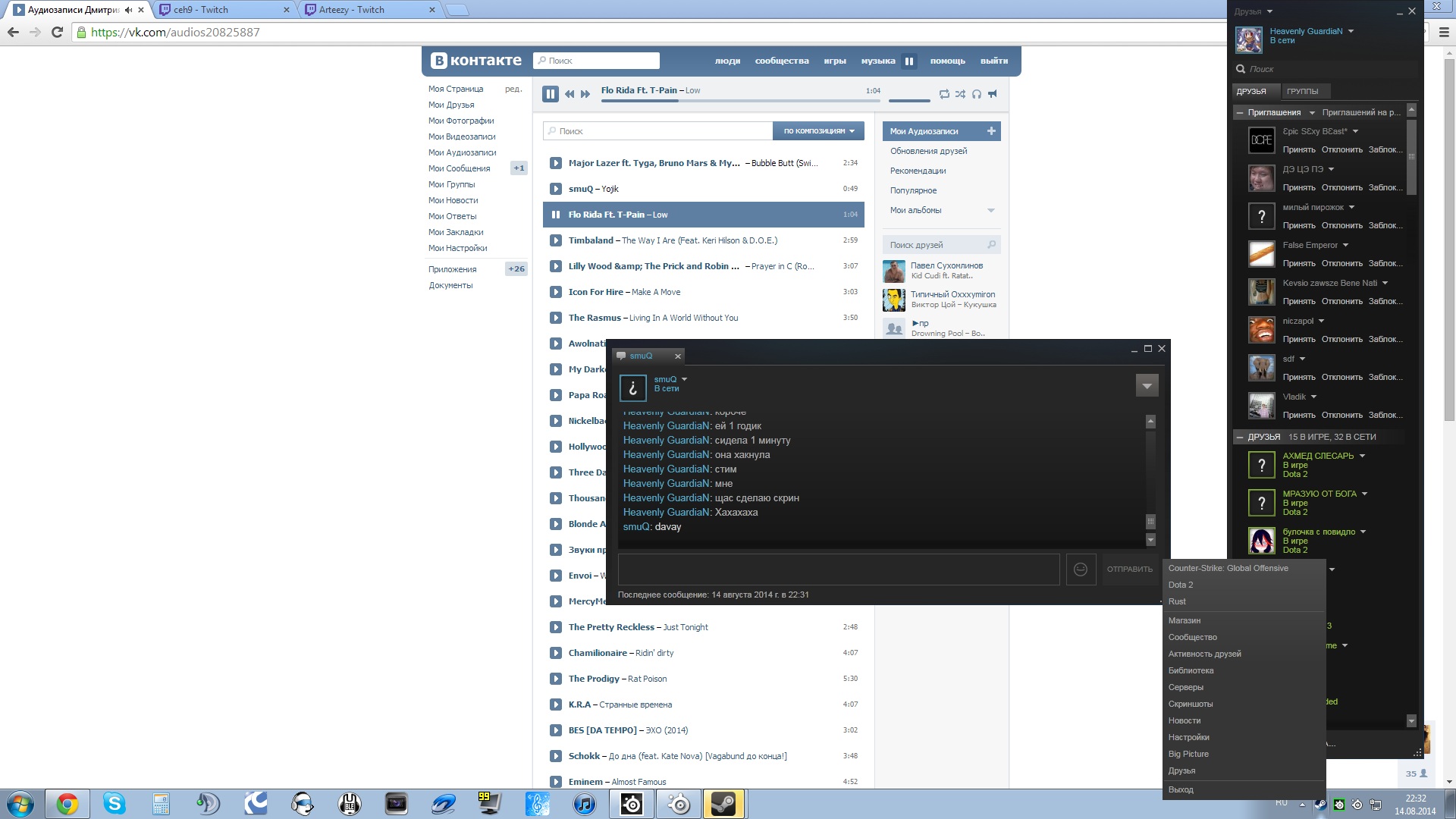Toggle repeat mode in VK player

[x=944, y=94]
